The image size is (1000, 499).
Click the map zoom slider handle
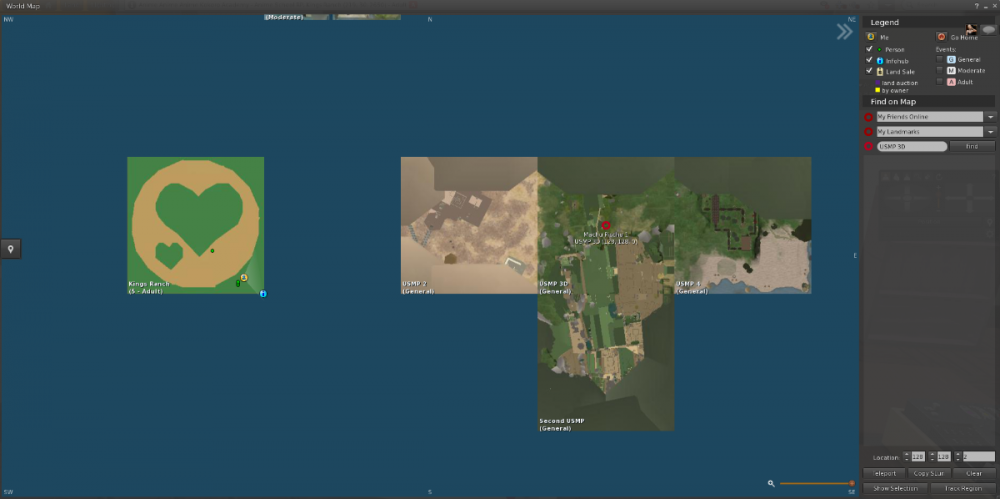point(852,483)
